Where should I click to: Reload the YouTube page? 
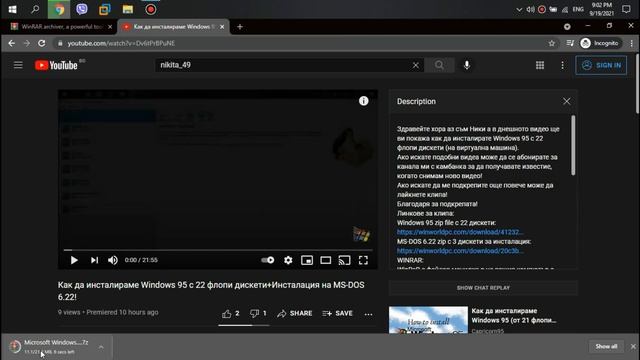(x=42, y=43)
